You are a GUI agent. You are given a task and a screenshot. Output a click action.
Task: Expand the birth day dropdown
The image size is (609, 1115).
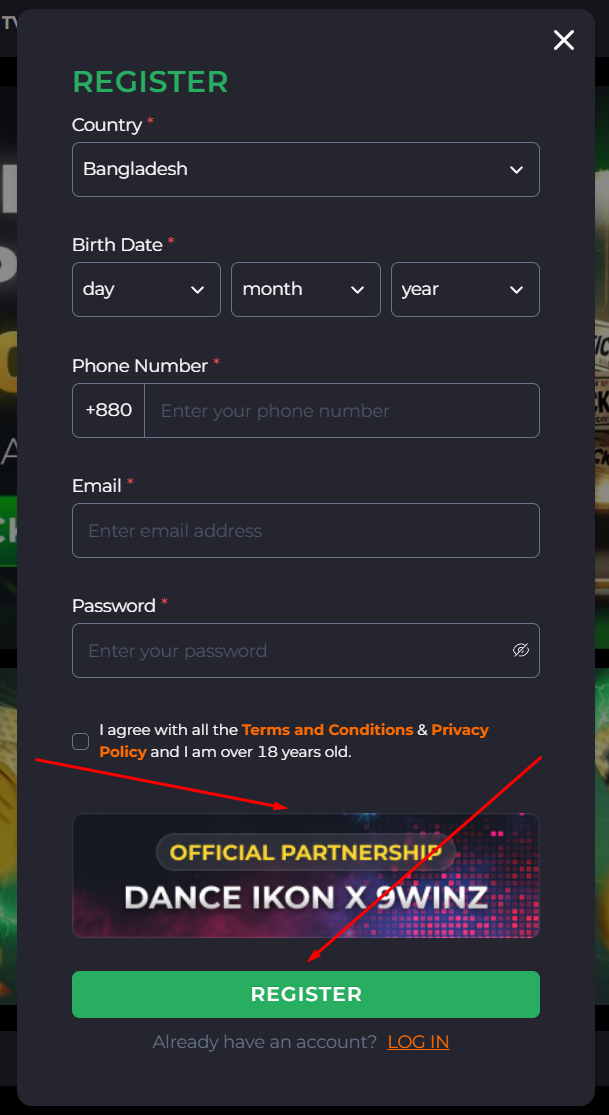coord(146,289)
